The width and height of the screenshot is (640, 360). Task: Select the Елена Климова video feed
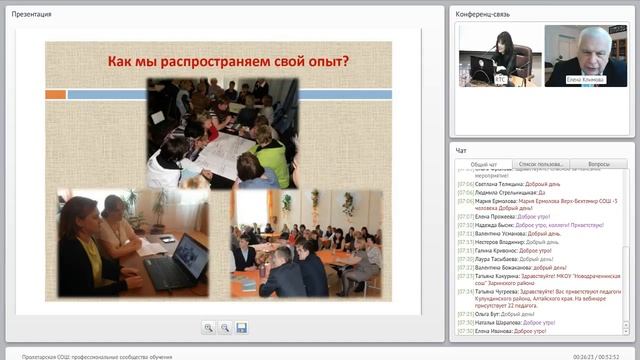coord(586,56)
